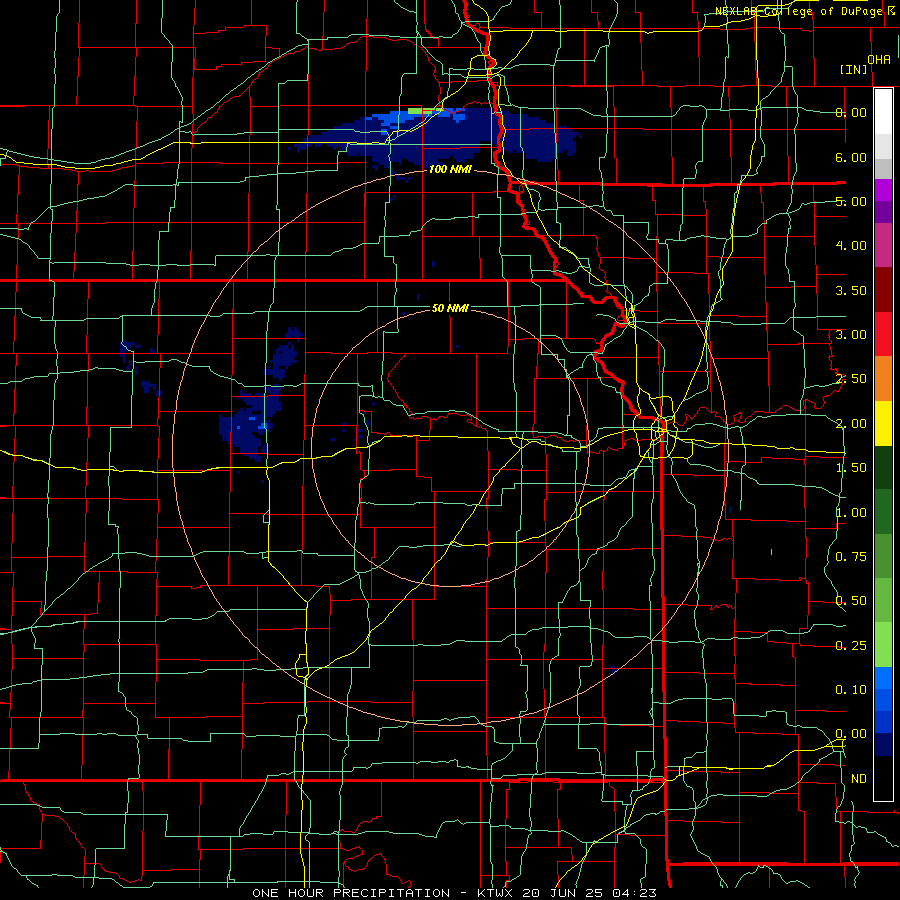This screenshot has width=900, height=900.
Task: Click the 2.00 legend value
Action: 851,424
